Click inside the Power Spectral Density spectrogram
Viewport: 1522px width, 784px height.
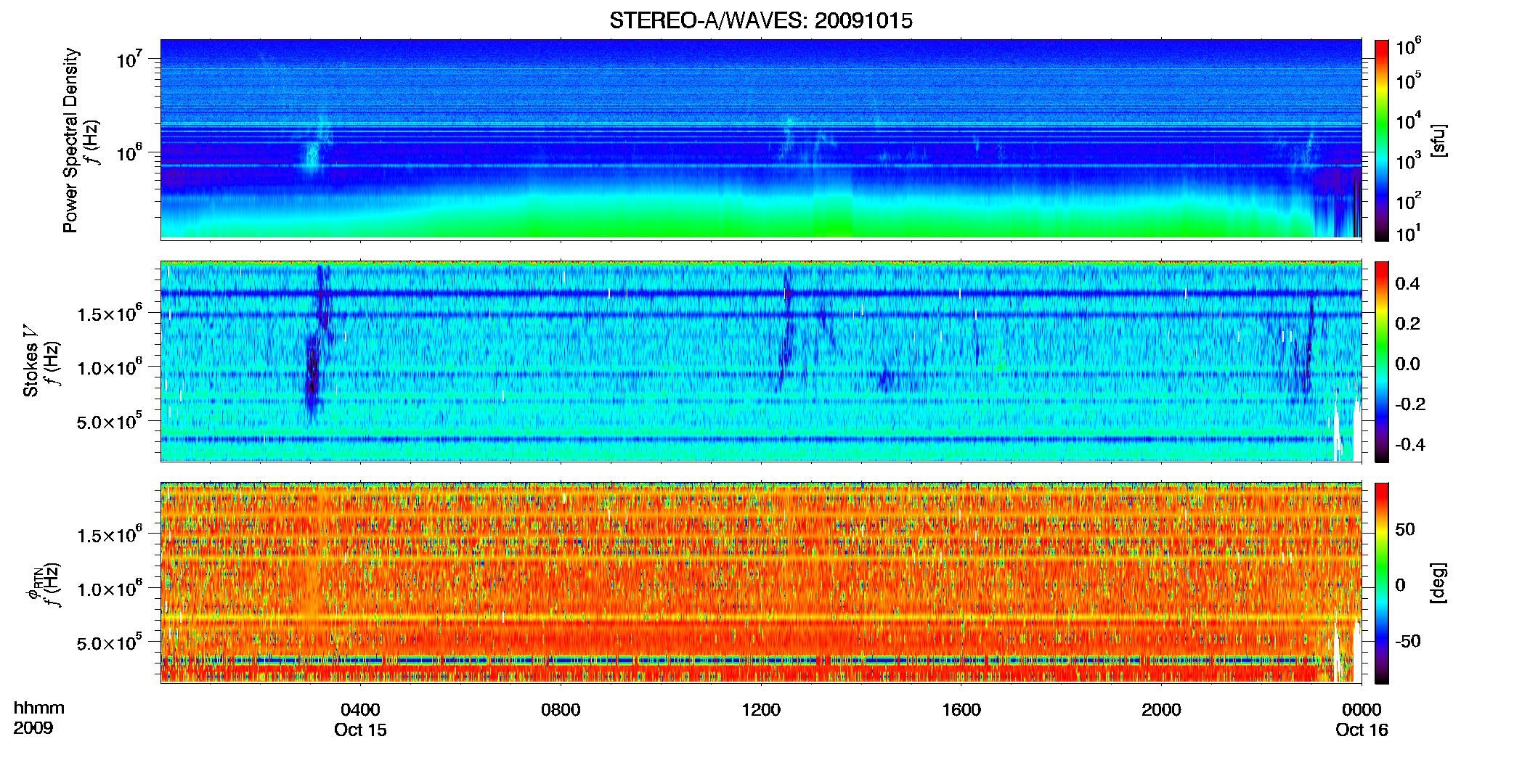pyautogui.click(x=761, y=139)
